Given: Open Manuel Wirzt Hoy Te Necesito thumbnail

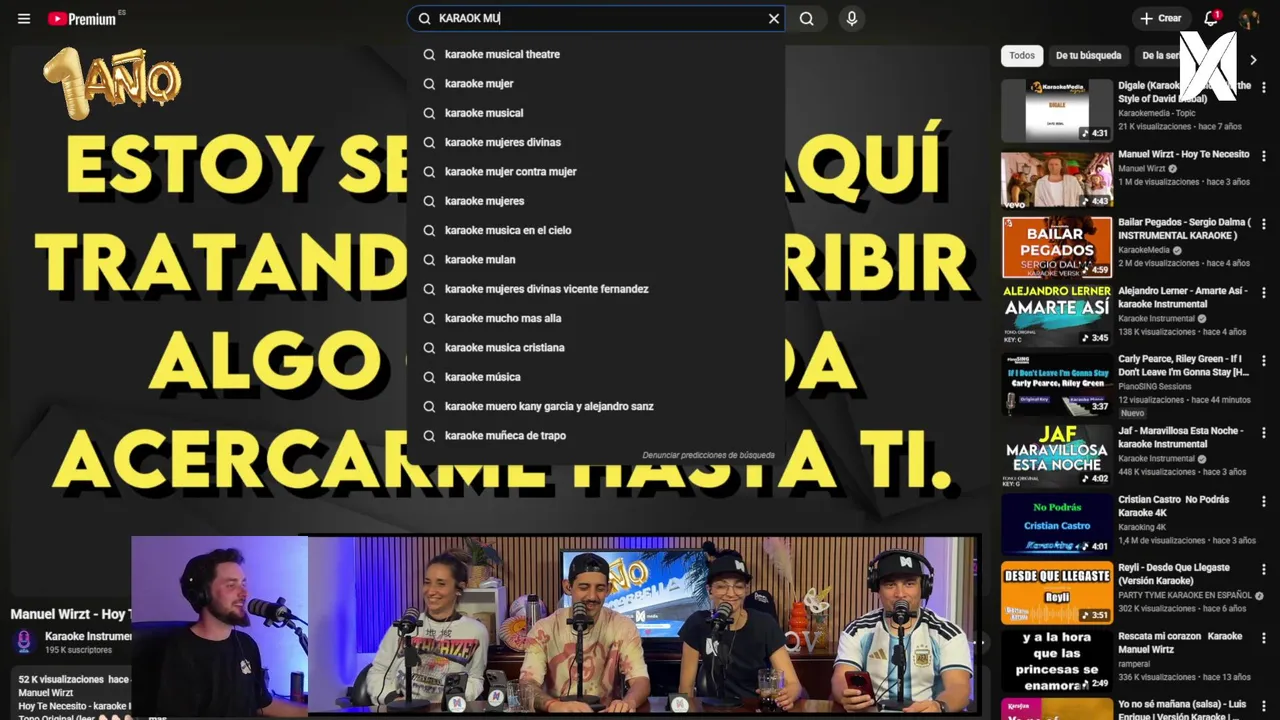Looking at the screenshot, I should (1057, 179).
